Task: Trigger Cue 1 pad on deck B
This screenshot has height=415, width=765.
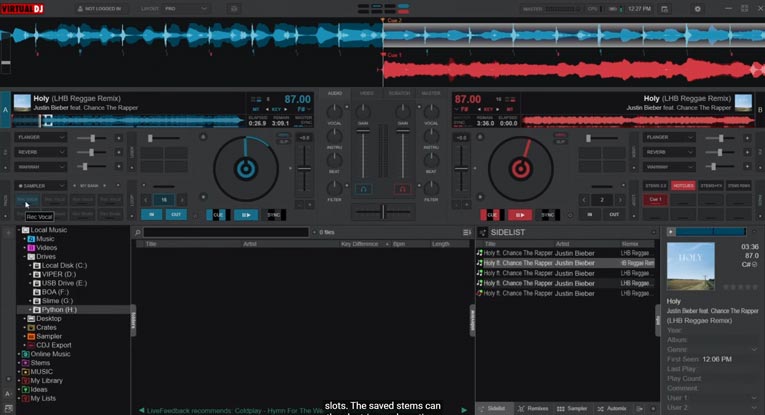Action: pyautogui.click(x=655, y=199)
